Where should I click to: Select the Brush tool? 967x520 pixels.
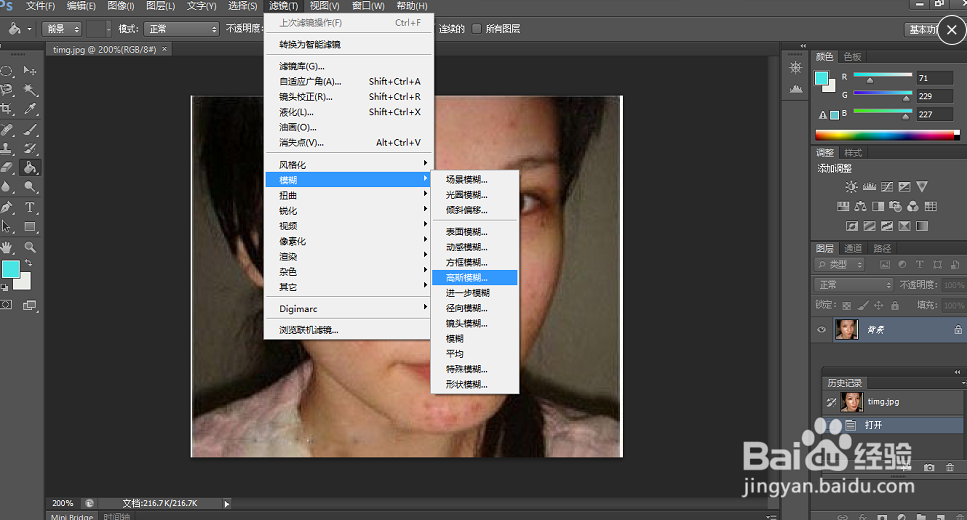pos(30,130)
